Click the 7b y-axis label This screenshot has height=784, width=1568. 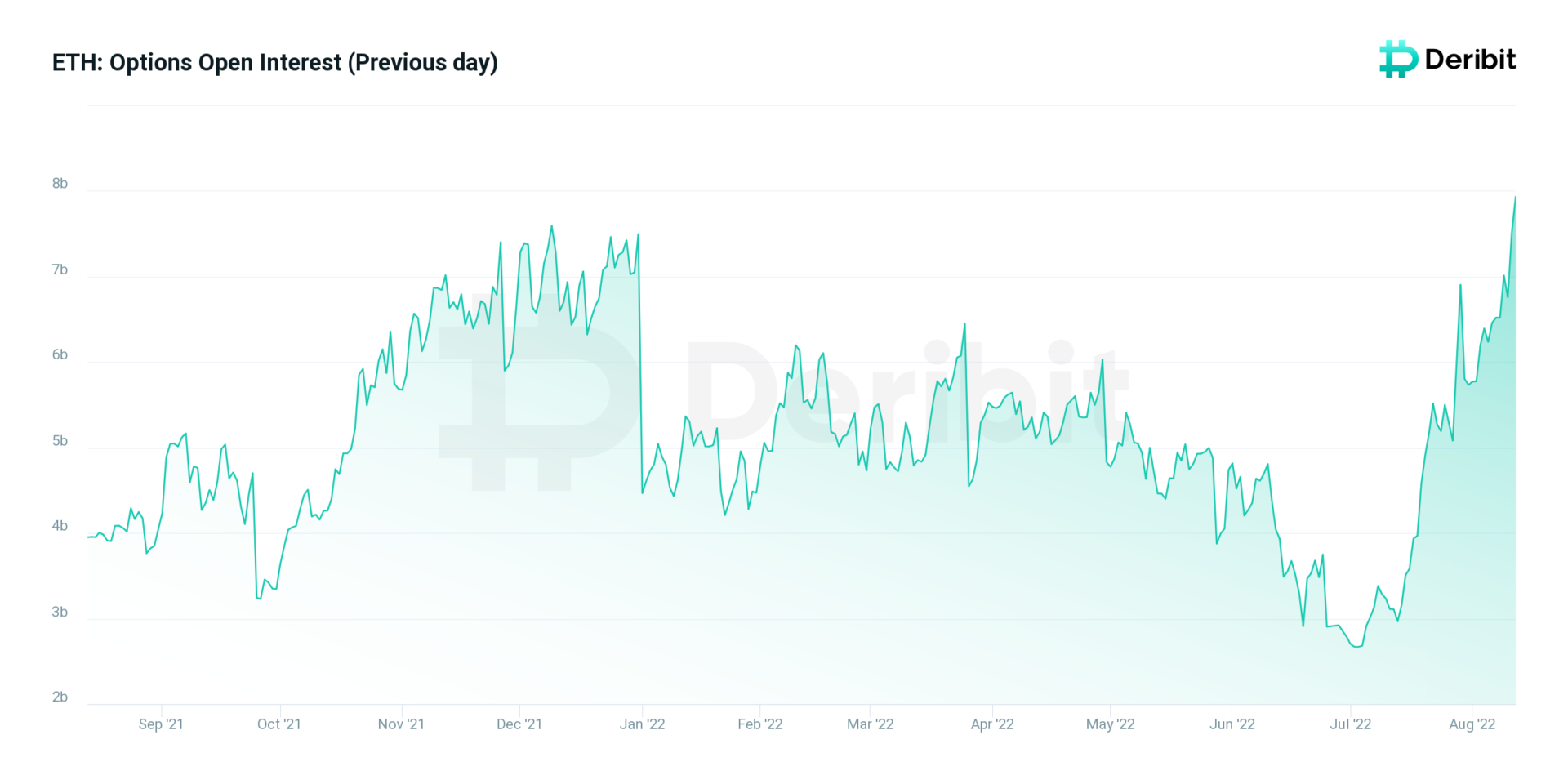tap(60, 269)
